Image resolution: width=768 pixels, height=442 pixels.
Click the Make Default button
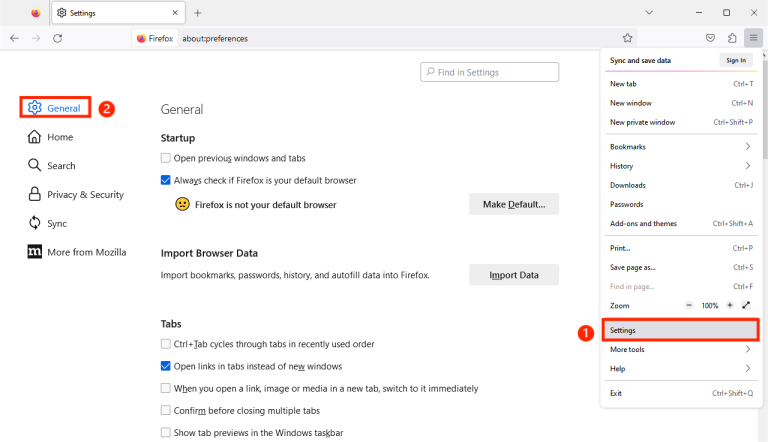514,204
